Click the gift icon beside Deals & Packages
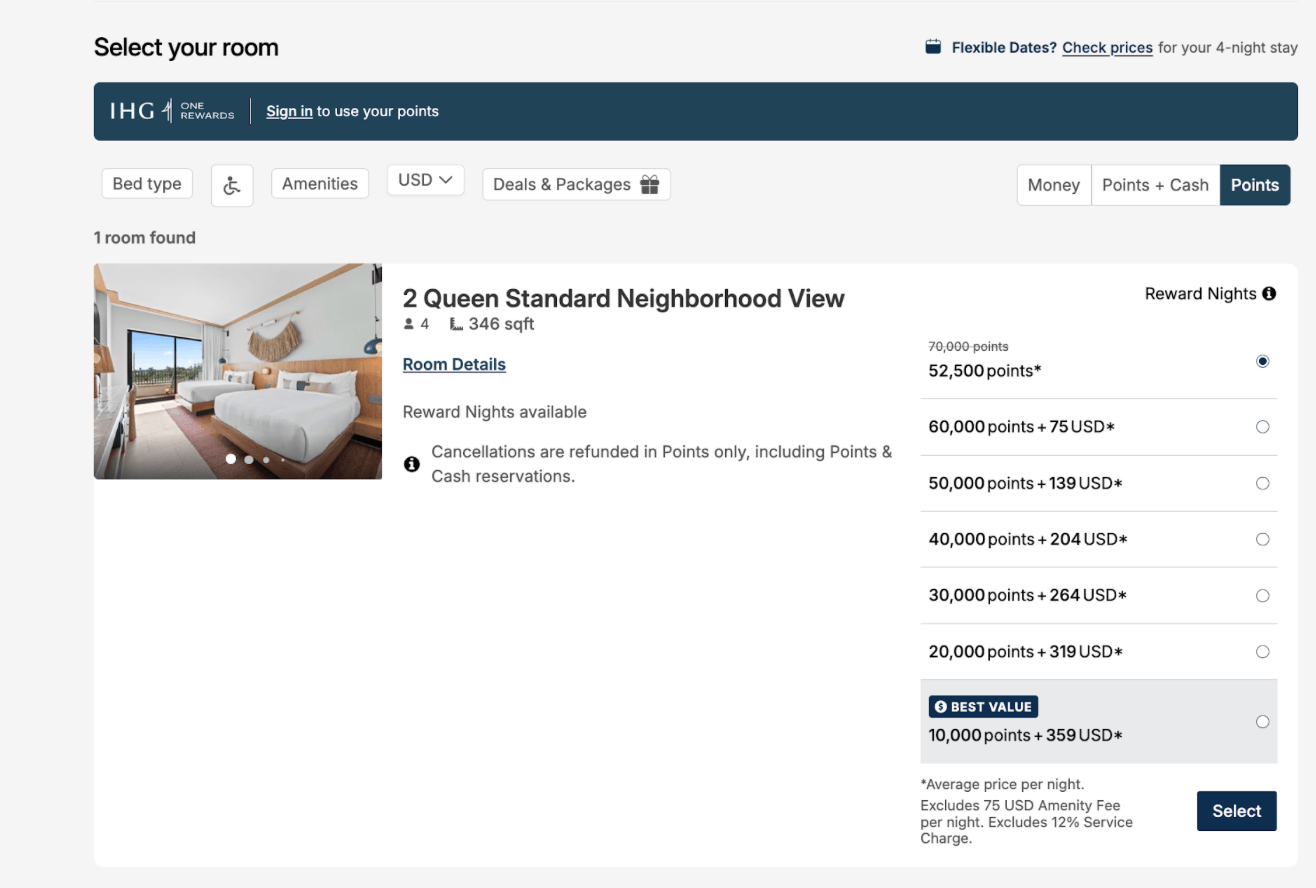 (x=650, y=185)
